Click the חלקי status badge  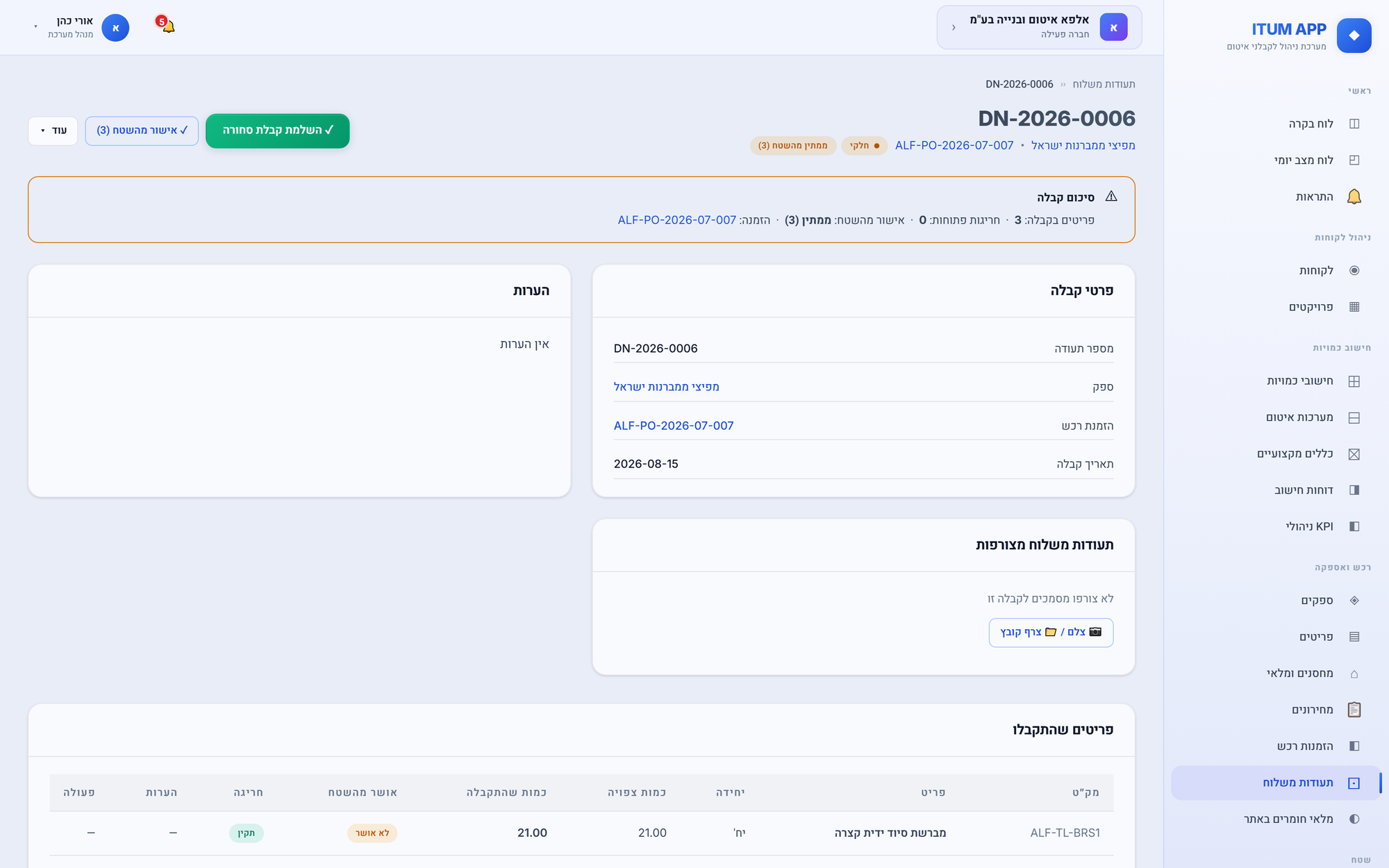click(x=865, y=146)
